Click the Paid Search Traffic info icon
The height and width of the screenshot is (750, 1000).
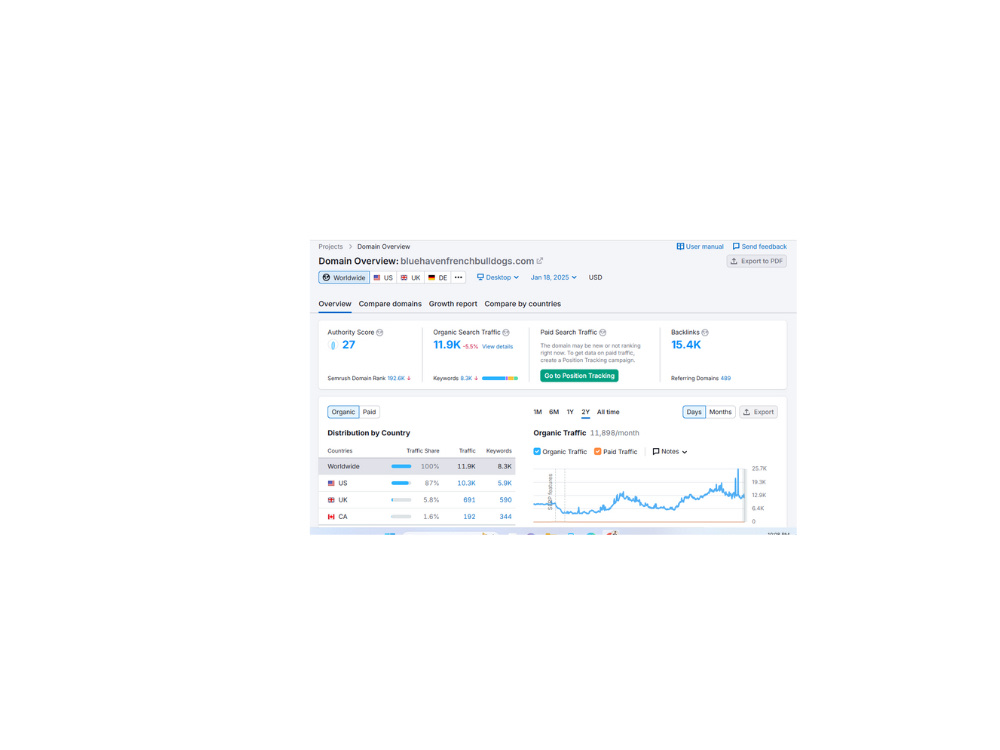click(x=603, y=333)
